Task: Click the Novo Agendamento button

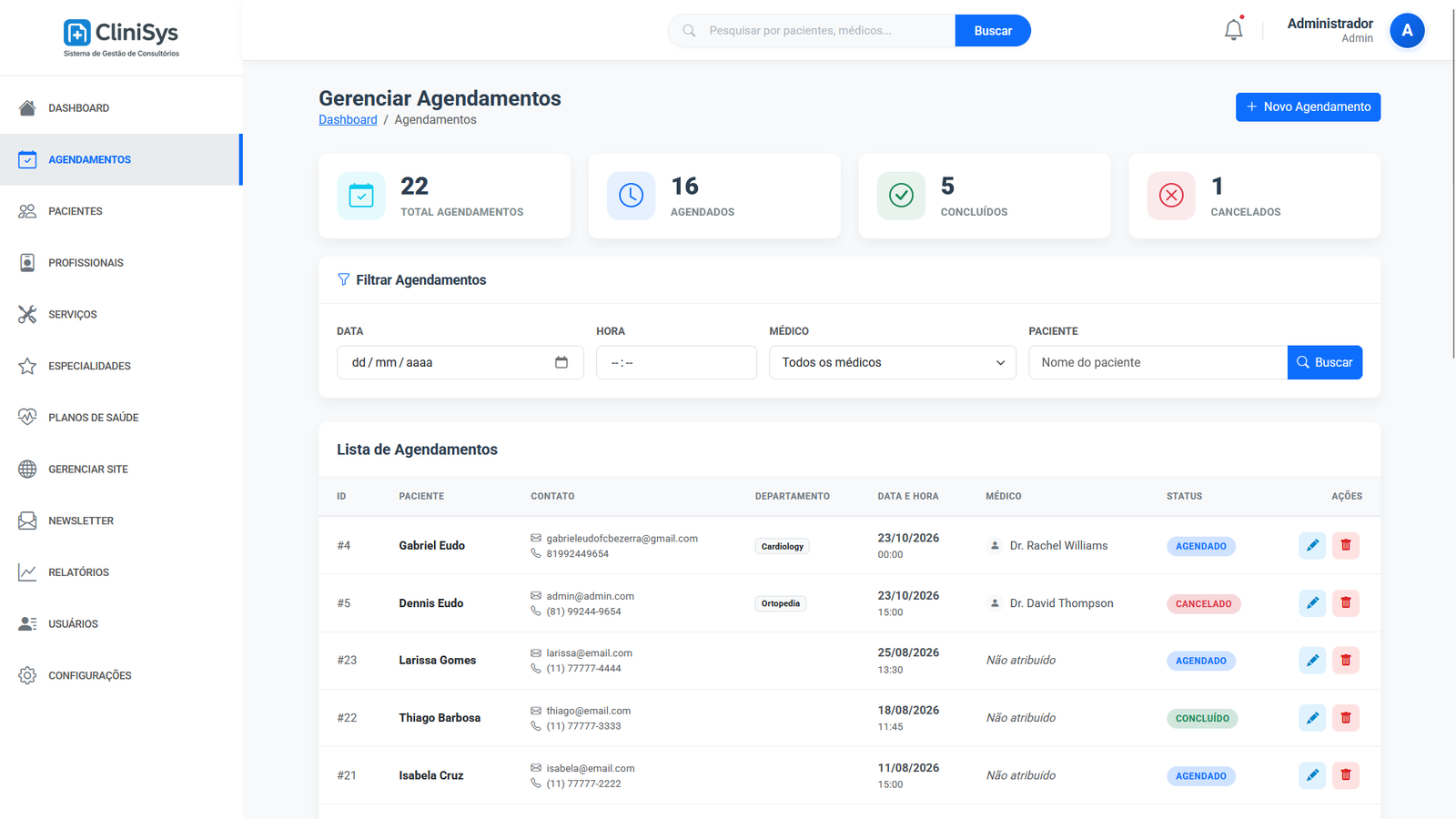Action: click(1307, 106)
